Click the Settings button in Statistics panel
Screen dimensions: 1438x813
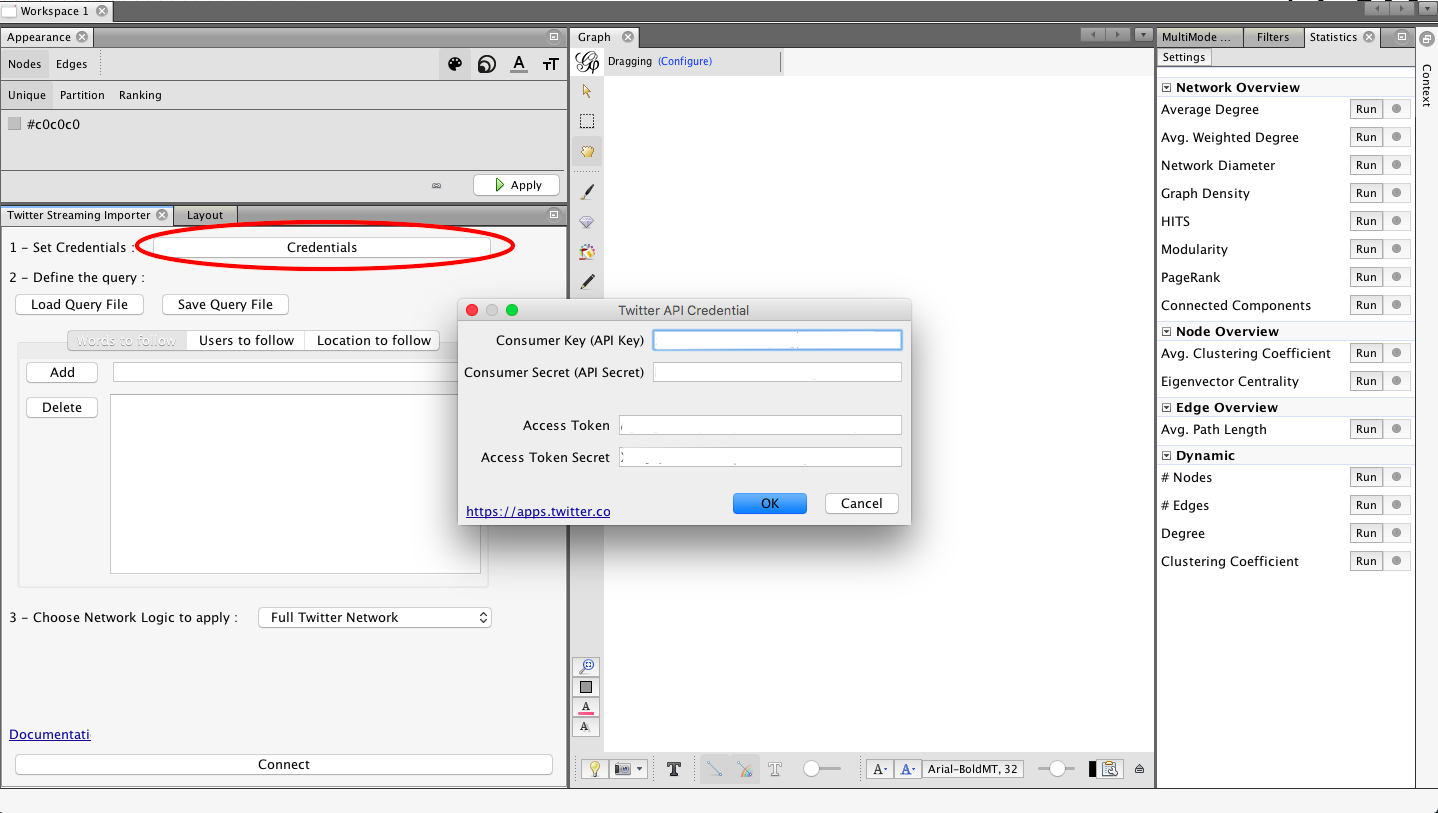(1184, 58)
